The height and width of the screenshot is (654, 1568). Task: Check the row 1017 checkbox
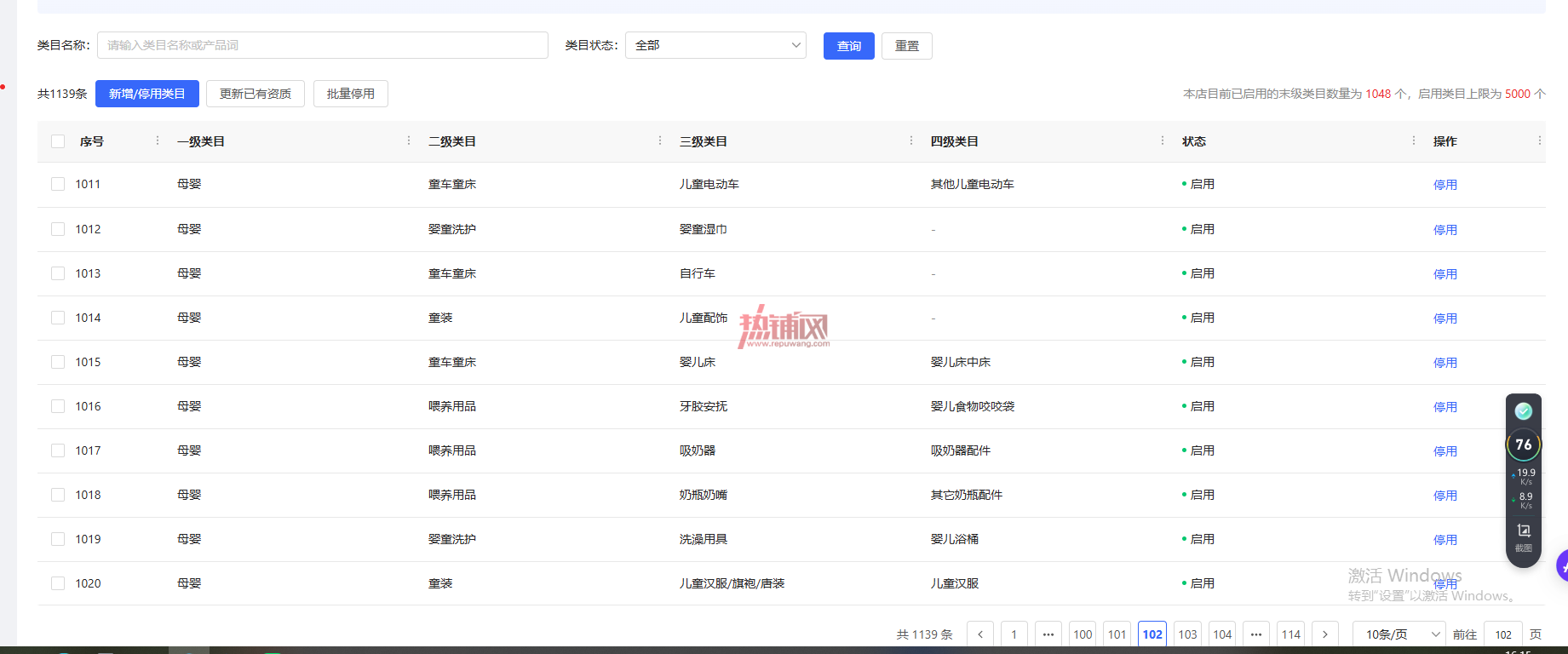pyautogui.click(x=58, y=450)
